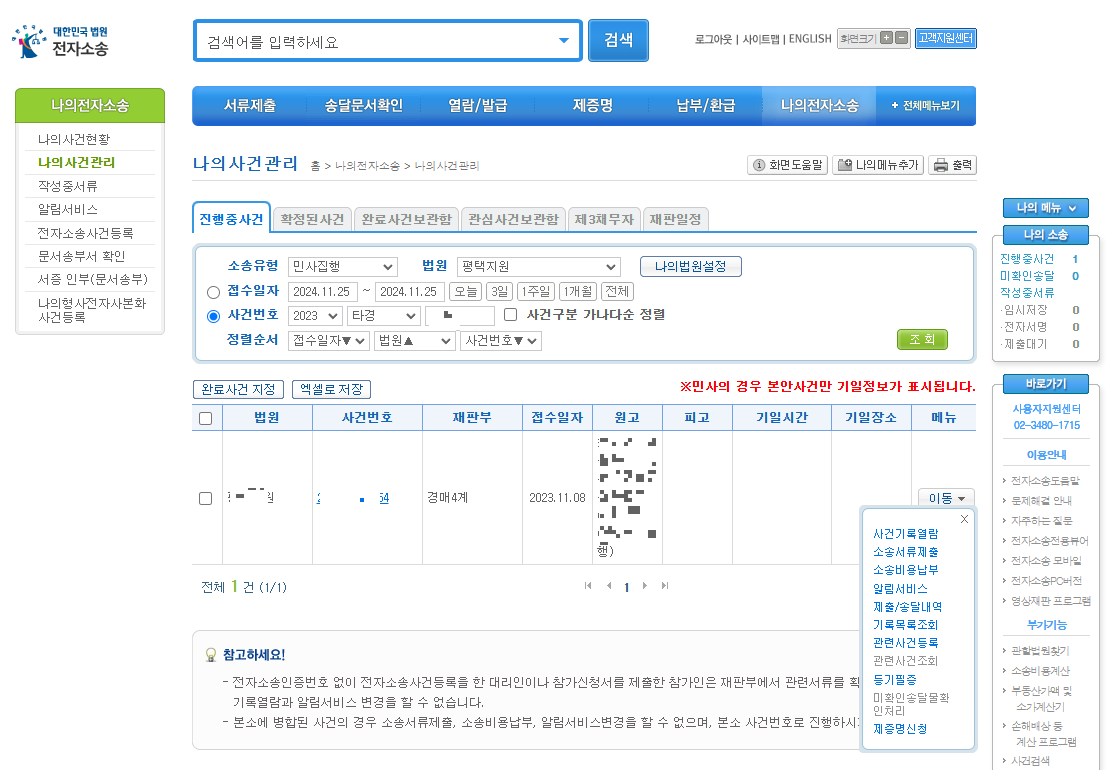The width and height of the screenshot is (1111, 770).
Task: Enable the 사건구분 가나다순 정렬 checkbox
Action: point(512,316)
